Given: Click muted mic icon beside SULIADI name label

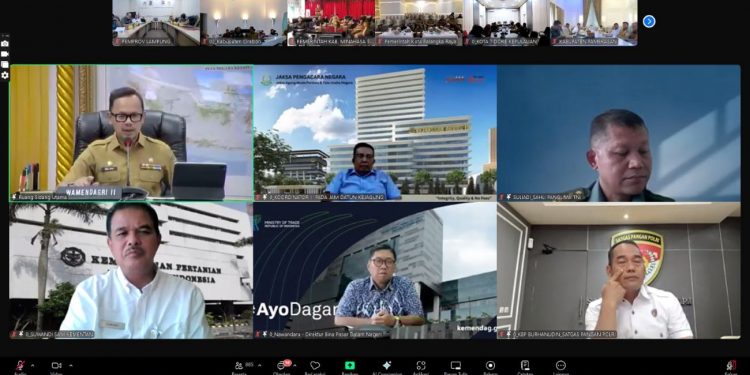Looking at the screenshot, I should point(503,197).
